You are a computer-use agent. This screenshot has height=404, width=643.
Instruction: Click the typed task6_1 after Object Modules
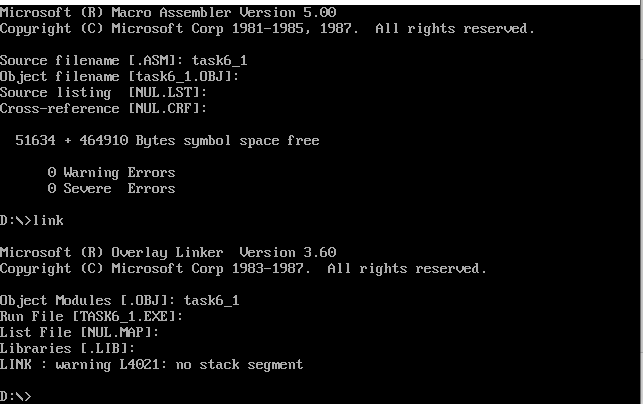[211, 301]
